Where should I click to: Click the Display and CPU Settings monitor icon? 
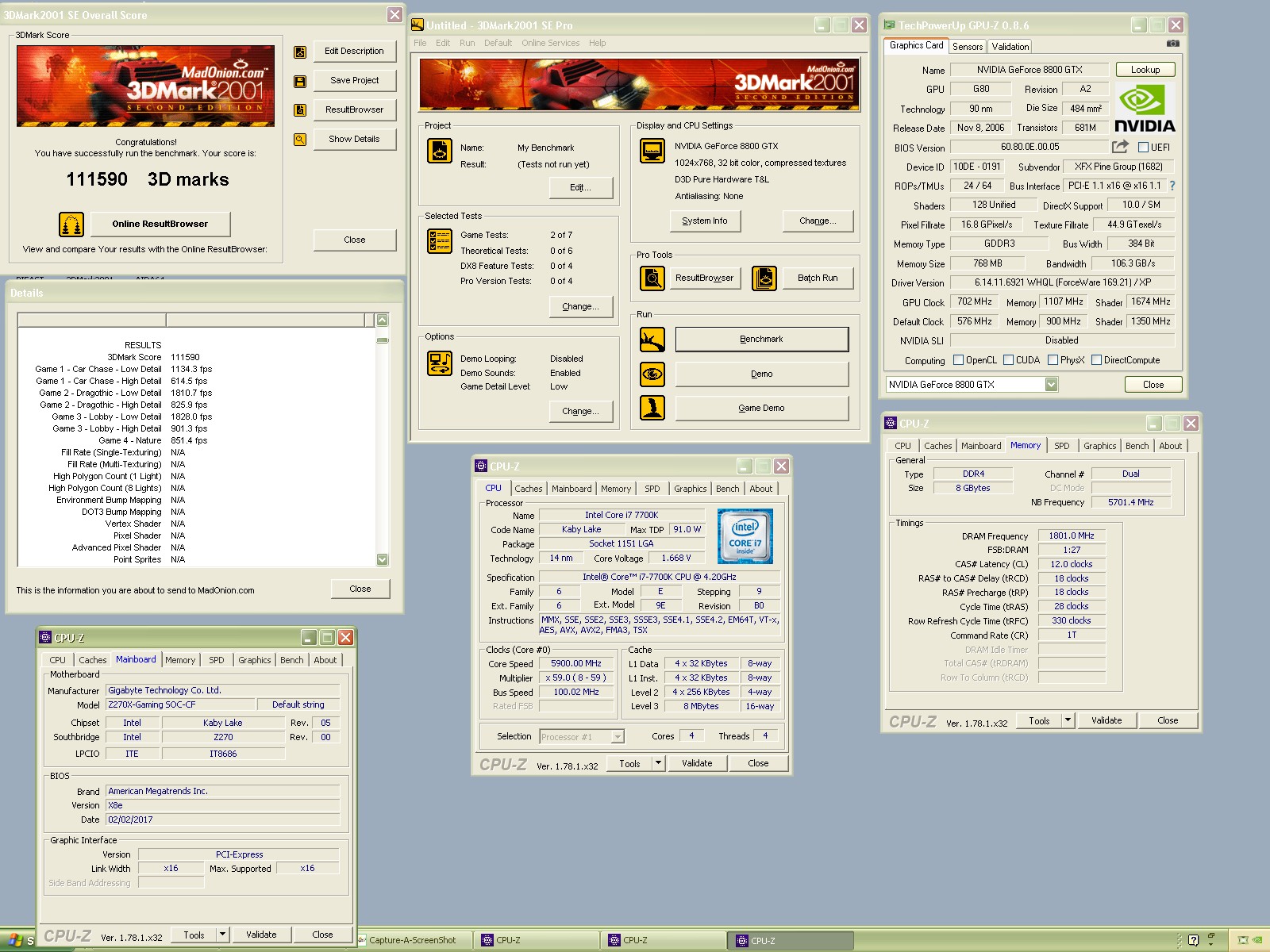(x=652, y=151)
